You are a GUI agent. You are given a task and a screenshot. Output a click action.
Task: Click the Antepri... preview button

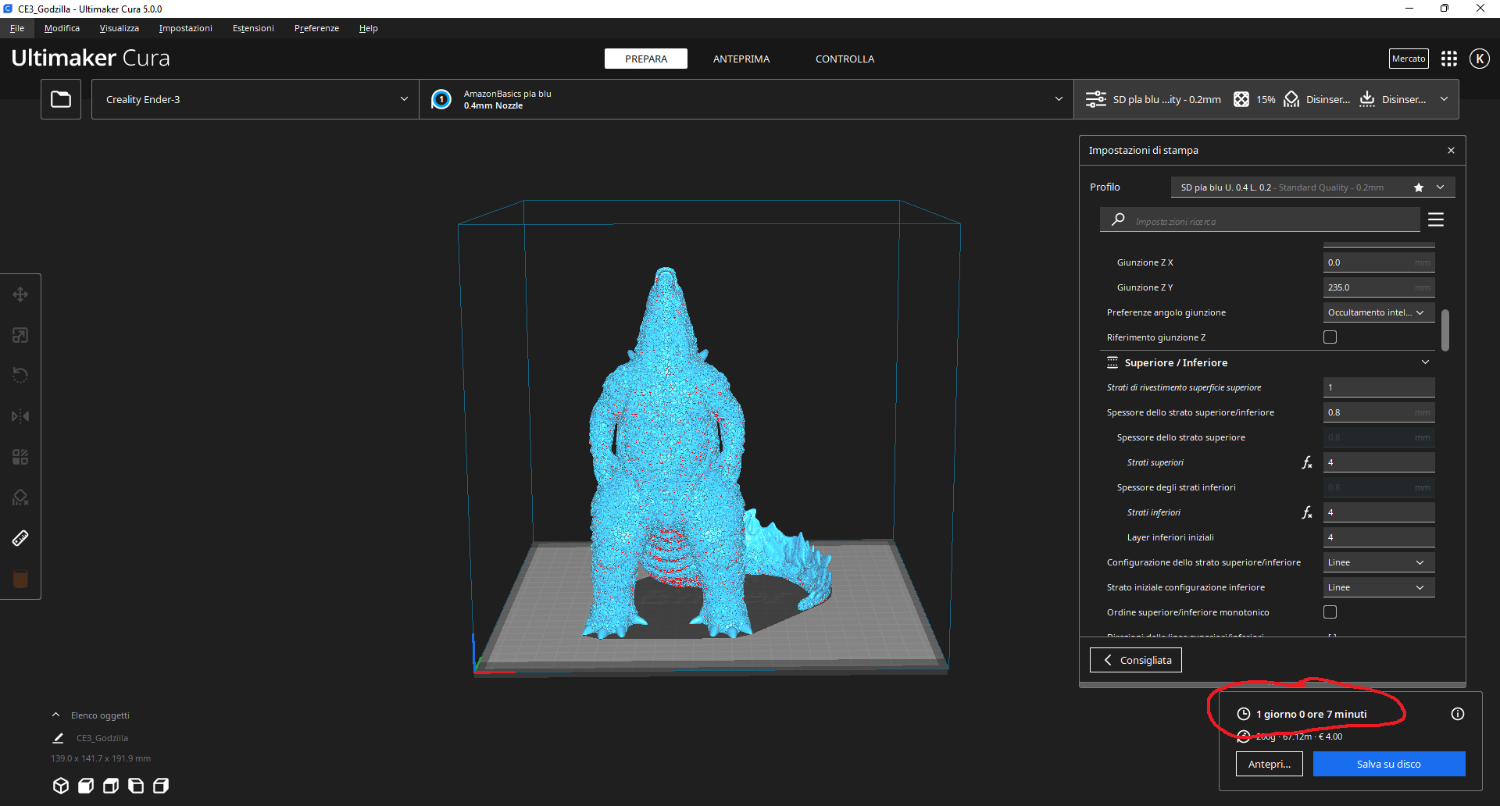pyautogui.click(x=1270, y=764)
